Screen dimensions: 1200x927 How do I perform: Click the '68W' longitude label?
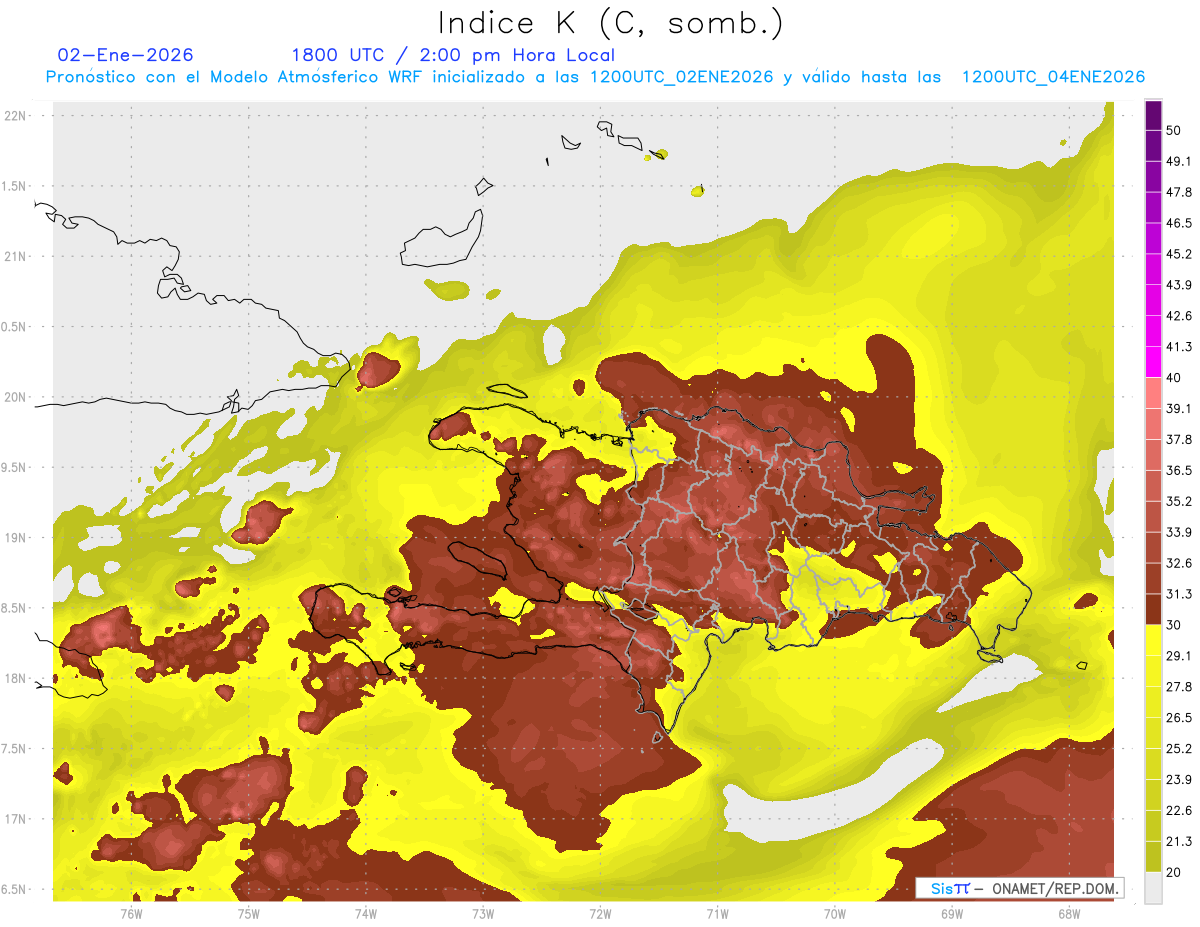coord(1069,913)
